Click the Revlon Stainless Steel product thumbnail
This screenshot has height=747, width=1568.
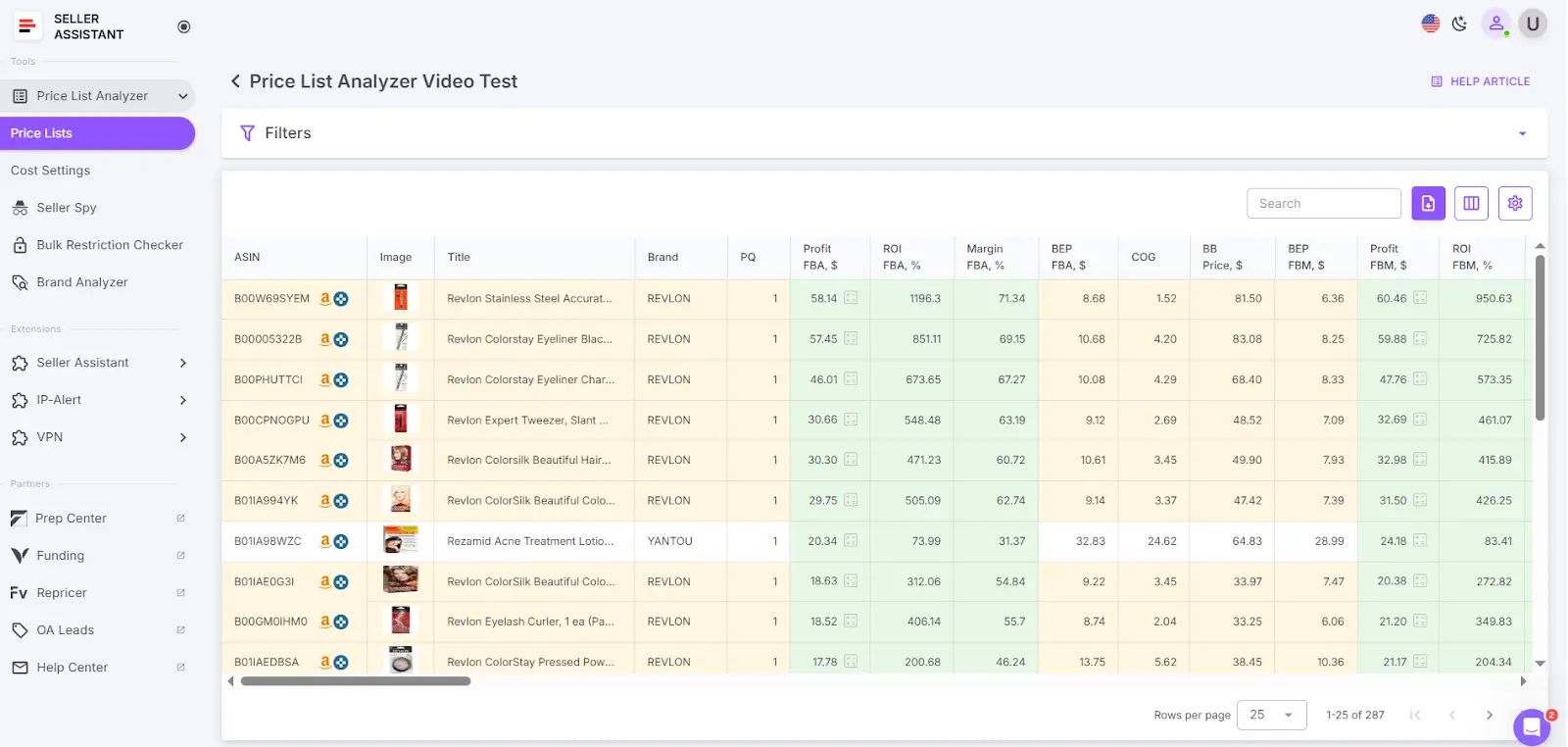[400, 298]
